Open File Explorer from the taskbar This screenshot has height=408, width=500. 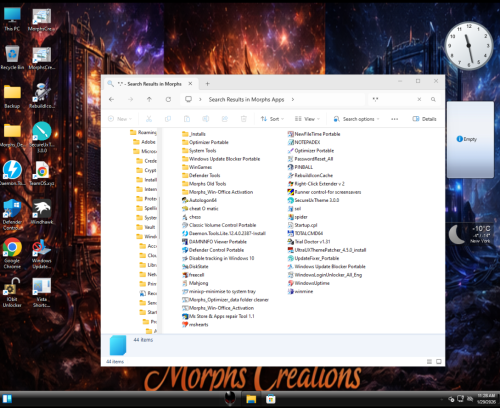pos(251,399)
